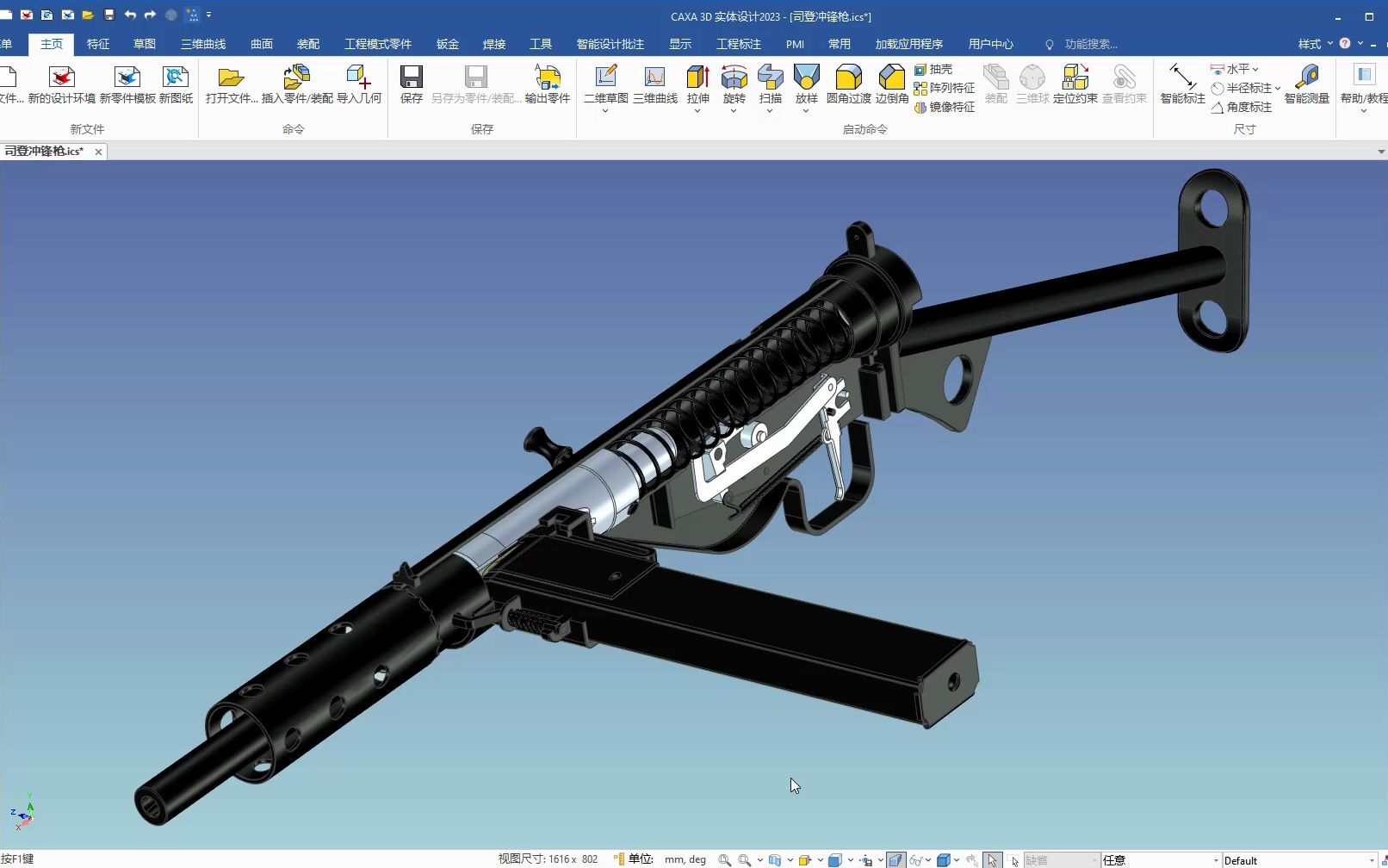Toggle the arrow selection mode in status bar
Image resolution: width=1388 pixels, height=868 pixels.
(x=992, y=859)
